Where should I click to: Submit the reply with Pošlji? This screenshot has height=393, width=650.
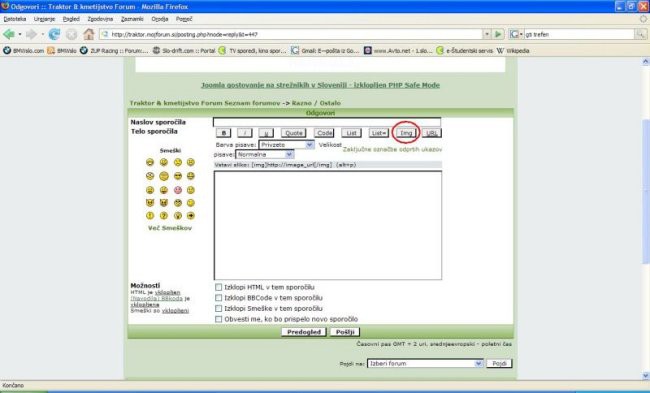(x=345, y=332)
